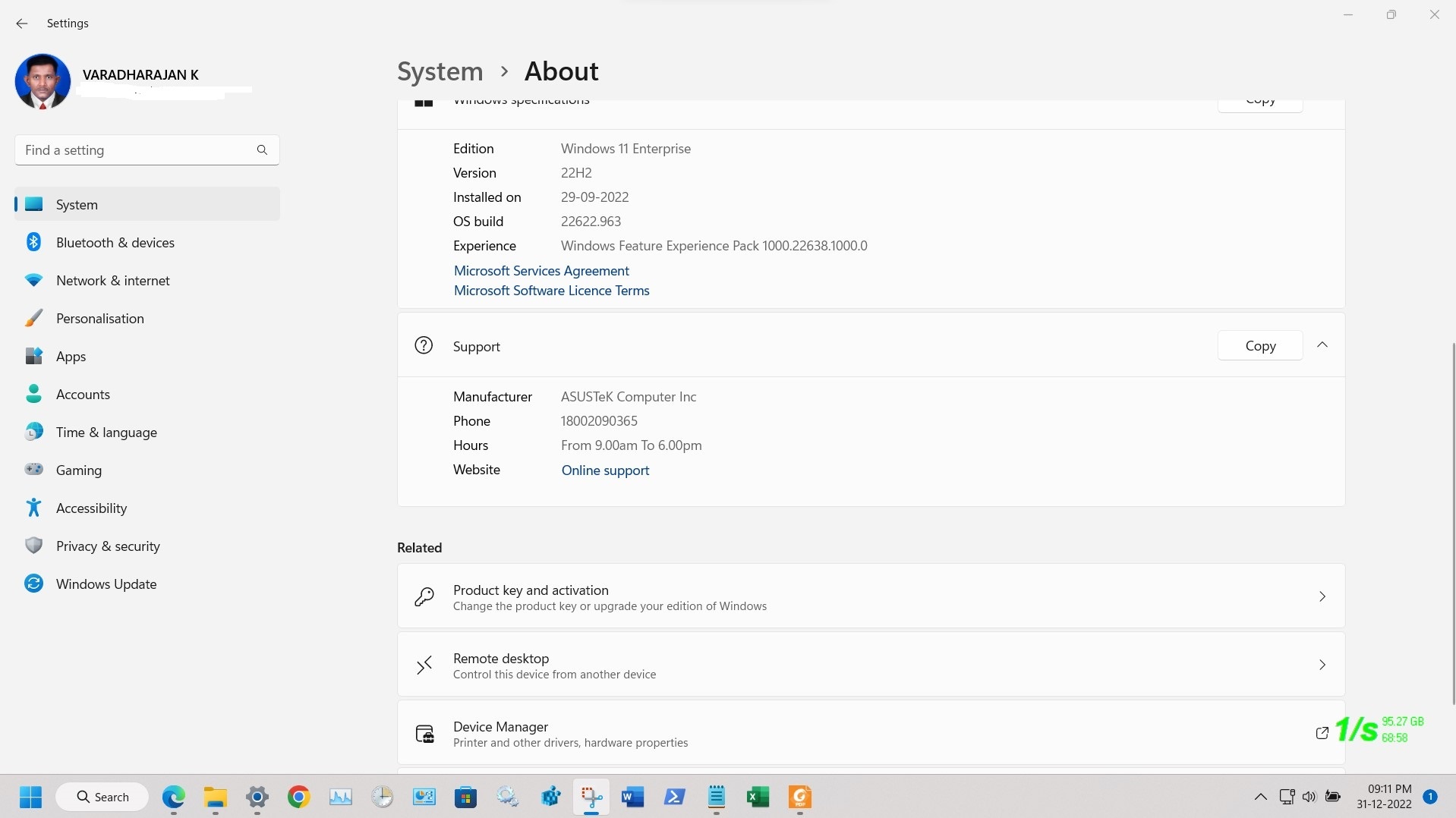This screenshot has width=1456, height=818.
Task: Open PowerShell from taskbar
Action: point(675,797)
